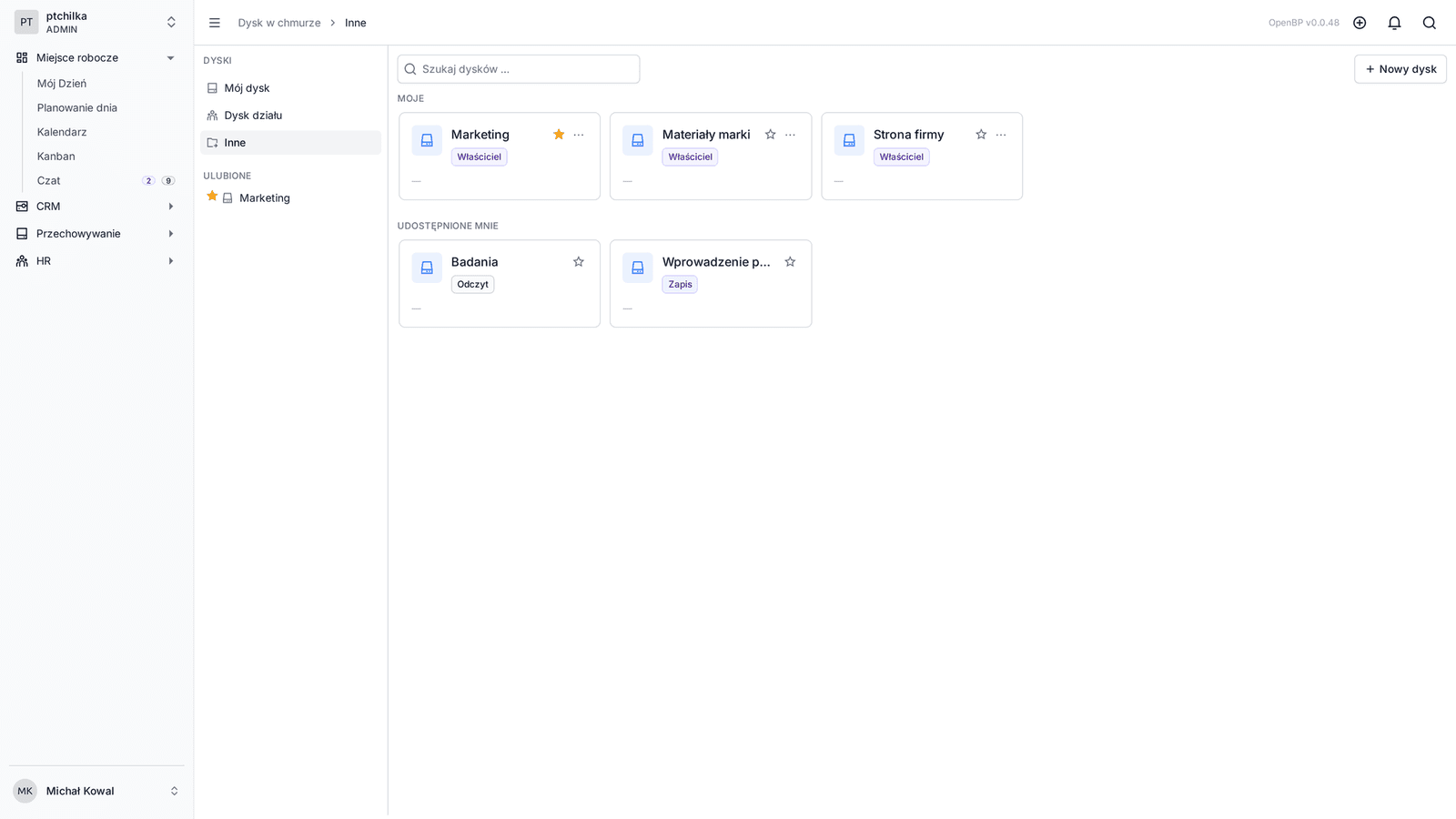Open the Kanban board
The height and width of the screenshot is (819, 1456).
(x=56, y=157)
